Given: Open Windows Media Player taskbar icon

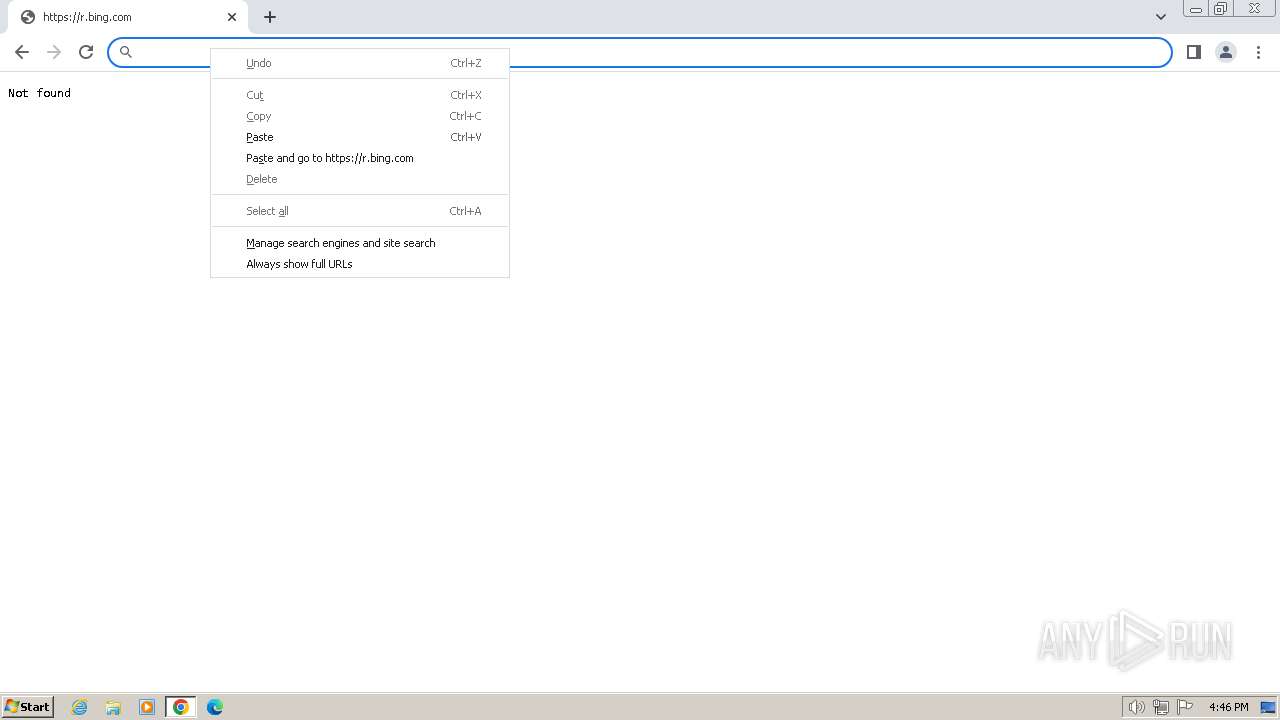Looking at the screenshot, I should 147,707.
